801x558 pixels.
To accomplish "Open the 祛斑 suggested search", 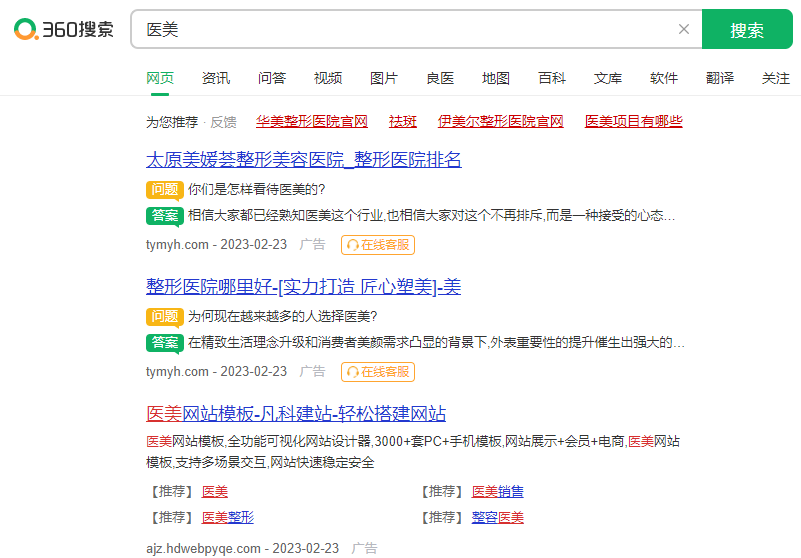I will [403, 122].
